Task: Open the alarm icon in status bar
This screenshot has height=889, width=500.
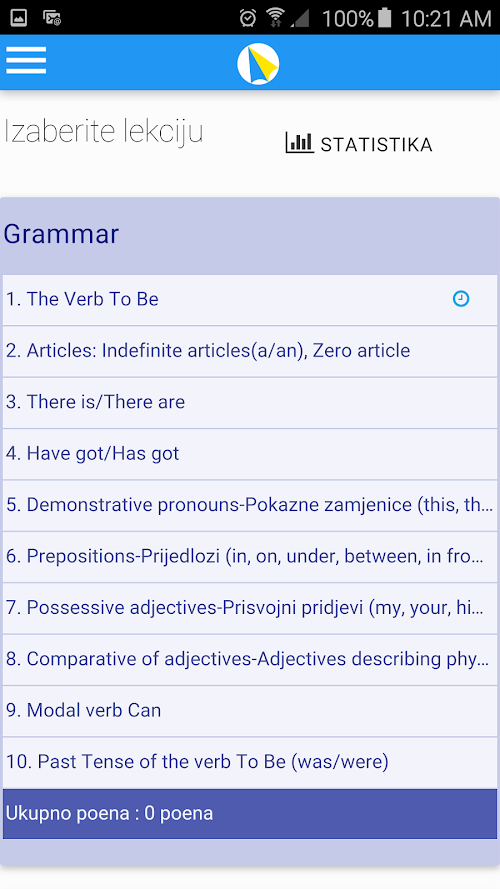Action: click(248, 18)
